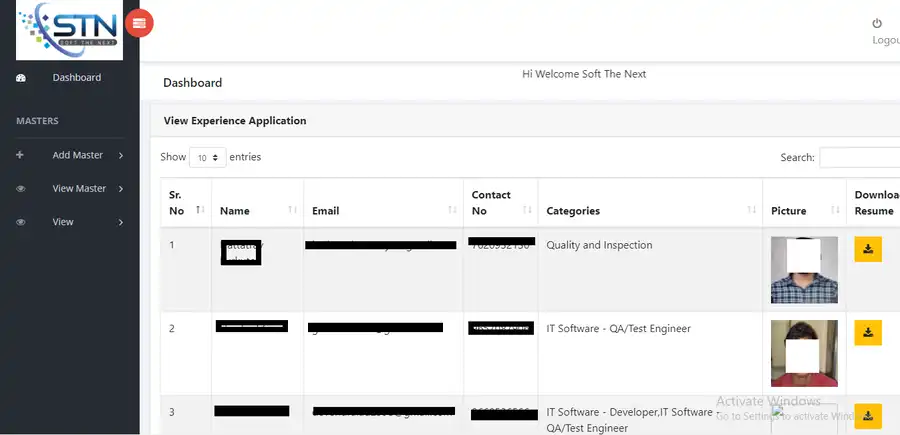Click the plus icon beside Add Master
900x435 pixels.
click(21, 155)
